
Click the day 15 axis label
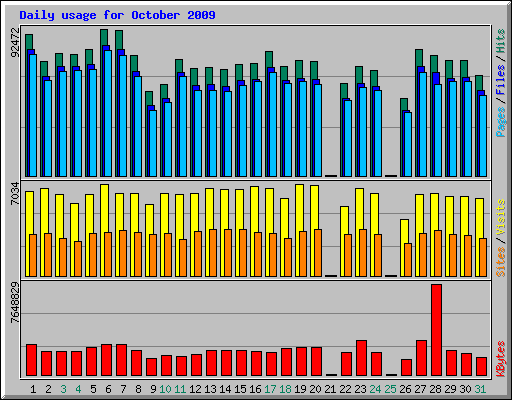coord(240,389)
